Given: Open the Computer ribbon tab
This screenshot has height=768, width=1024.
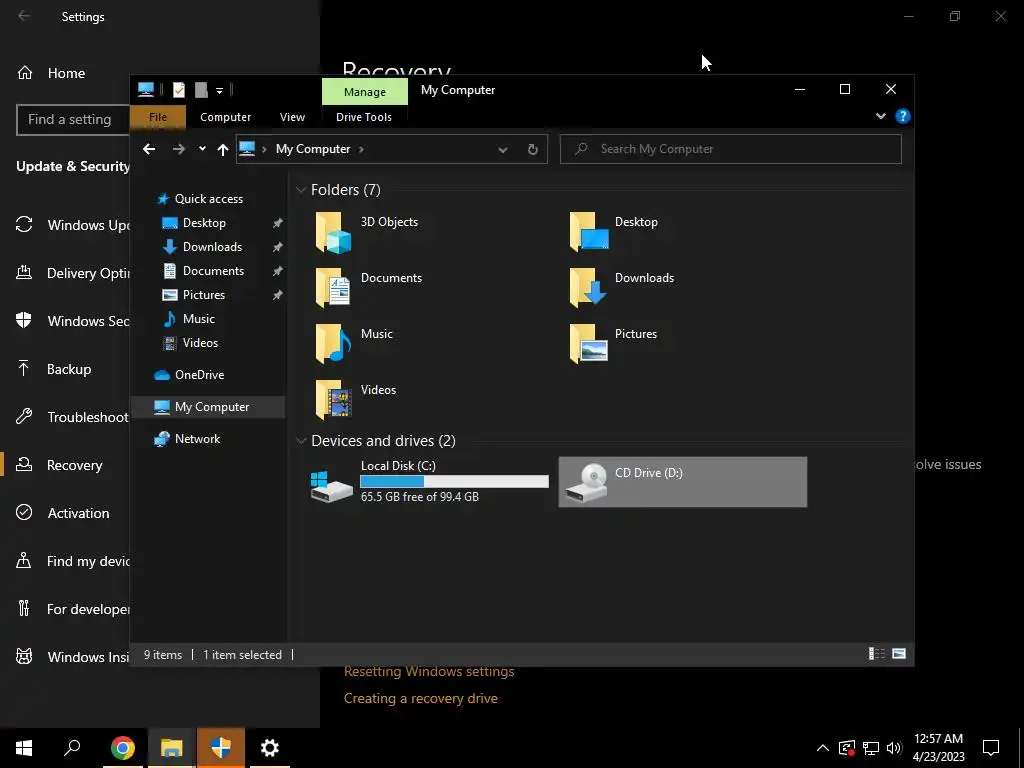Looking at the screenshot, I should coord(225,117).
